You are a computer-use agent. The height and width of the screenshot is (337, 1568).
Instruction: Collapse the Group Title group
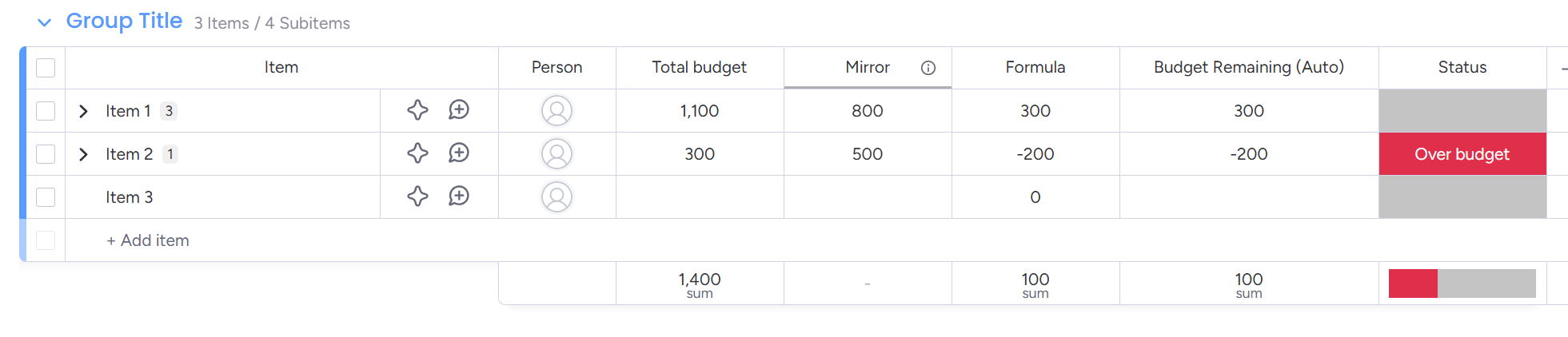(45, 22)
